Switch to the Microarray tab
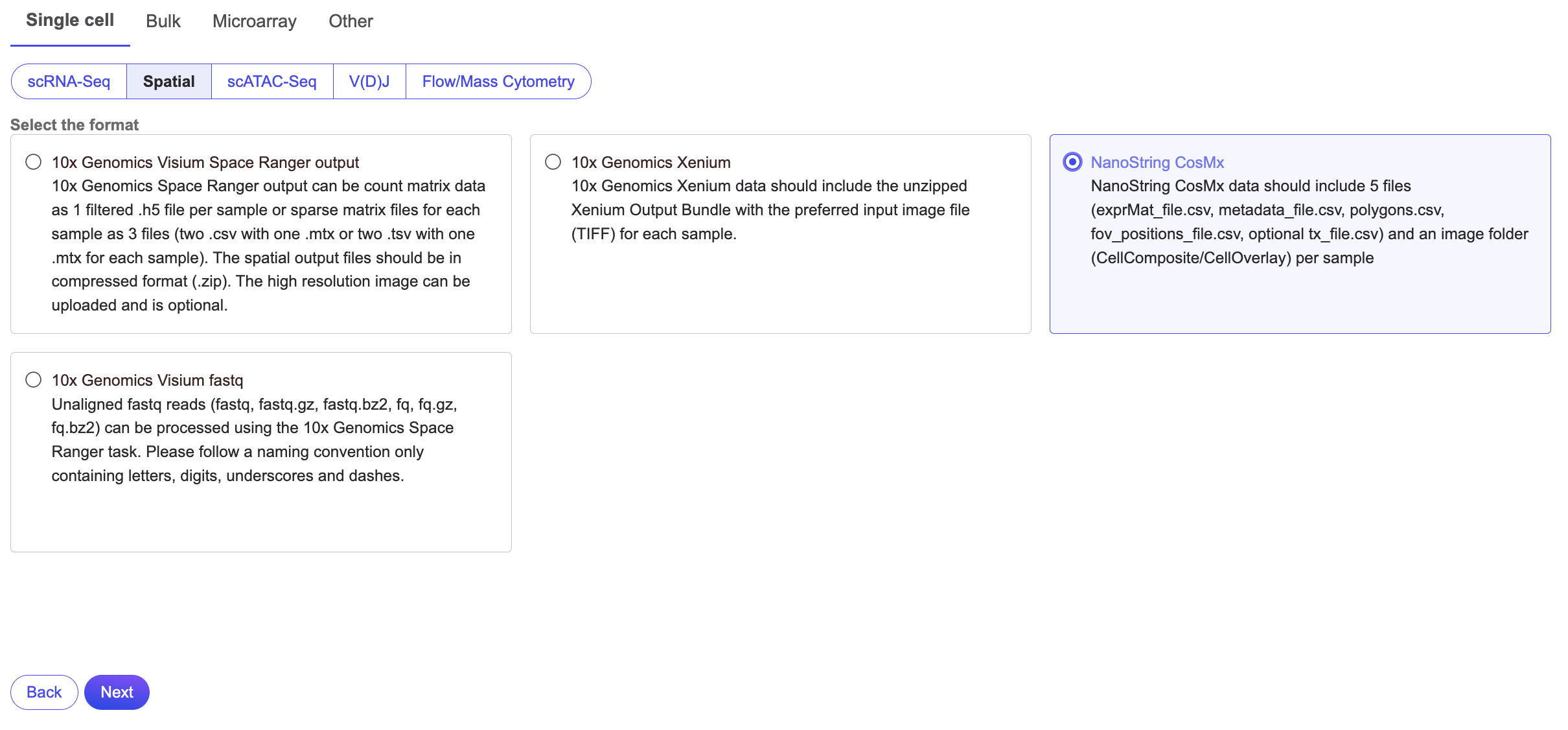Screen dimensions: 1568x730 point(255,21)
